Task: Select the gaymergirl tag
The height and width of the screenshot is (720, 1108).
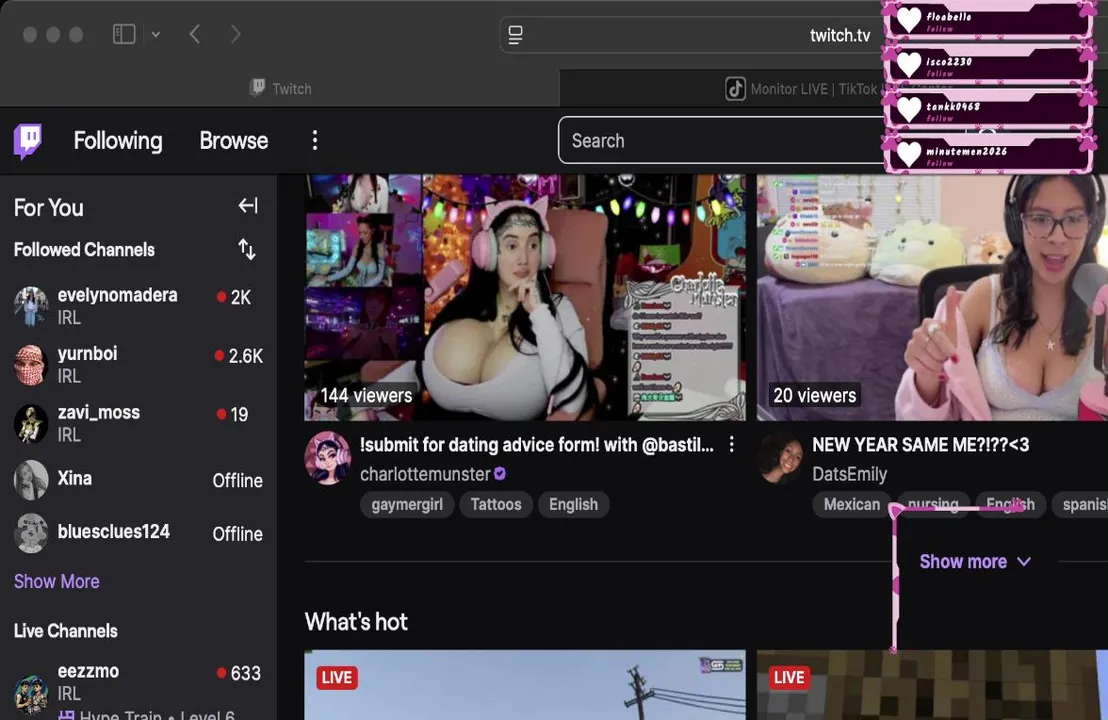Action: (x=407, y=504)
